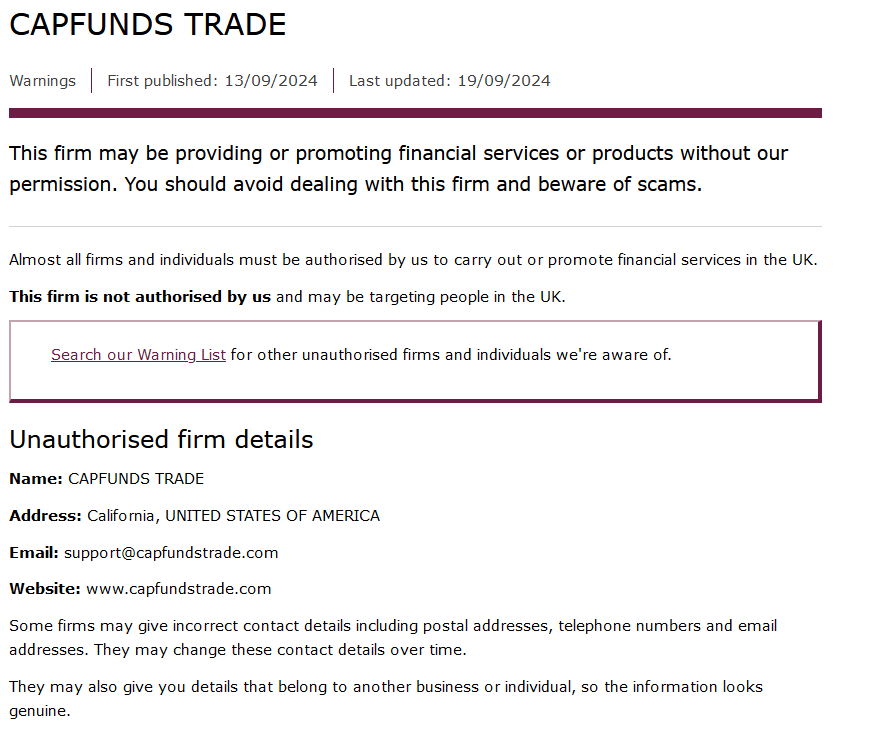Click the bold Address: field label

pyautogui.click(x=45, y=516)
